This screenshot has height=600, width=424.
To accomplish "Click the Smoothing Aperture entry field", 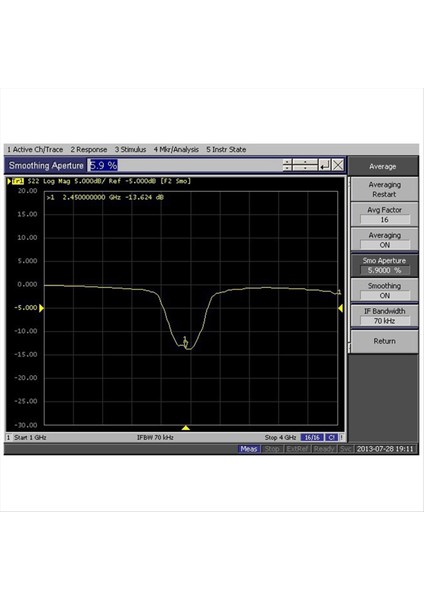I will pos(185,165).
